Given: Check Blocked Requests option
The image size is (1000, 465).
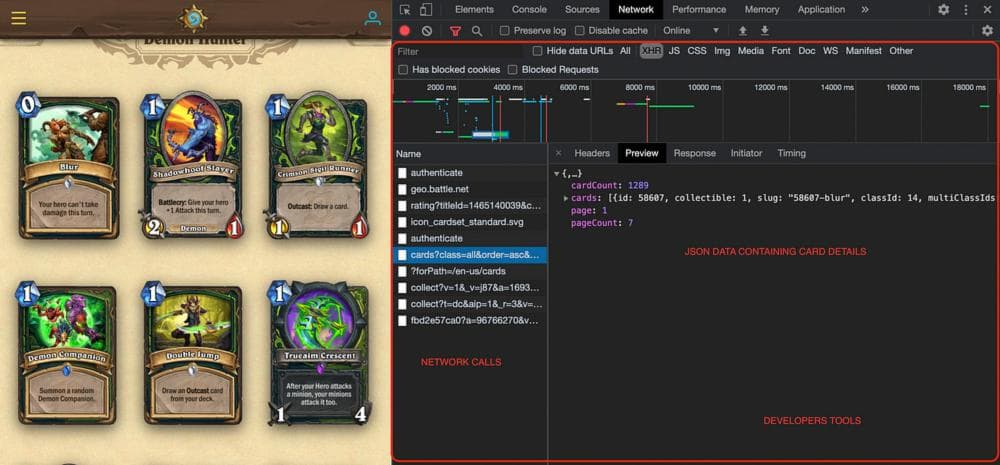Looking at the screenshot, I should click(x=513, y=70).
